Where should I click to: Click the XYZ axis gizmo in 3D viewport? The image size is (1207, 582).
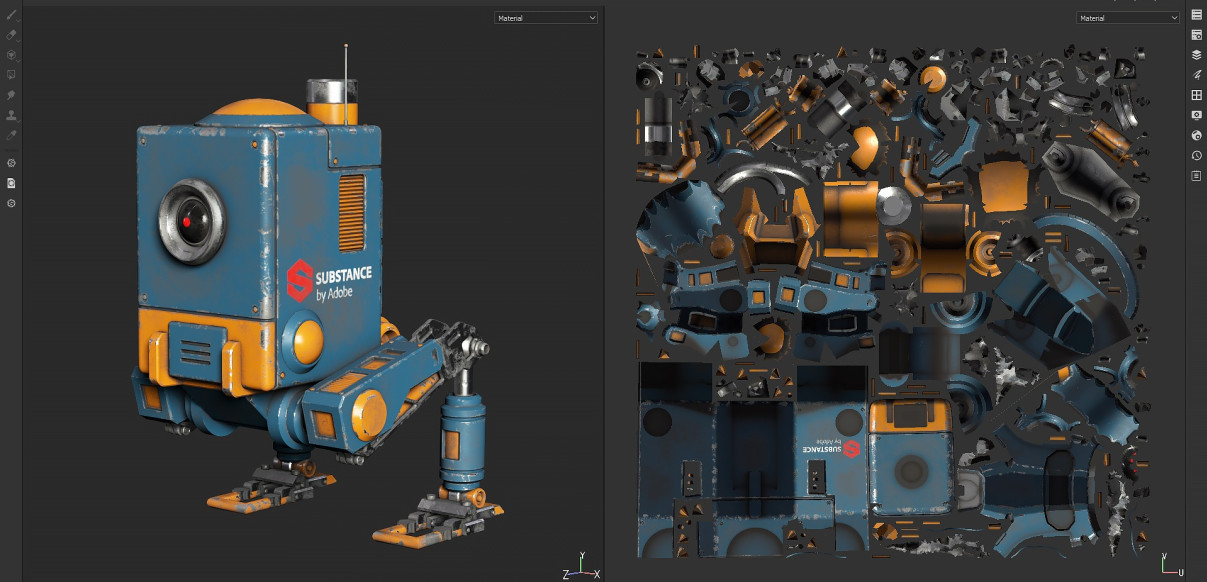(581, 566)
